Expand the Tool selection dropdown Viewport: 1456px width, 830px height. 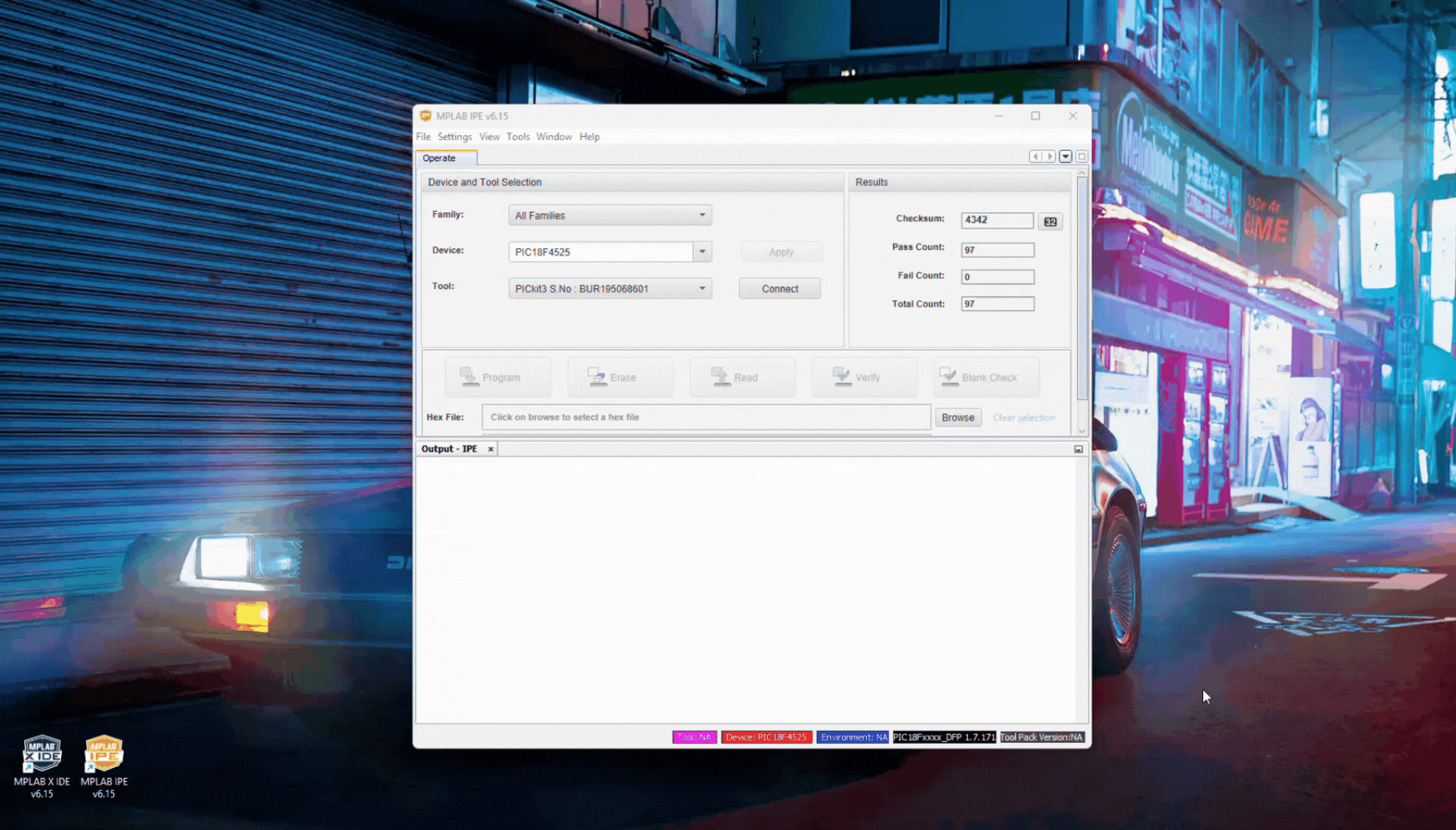tap(702, 289)
